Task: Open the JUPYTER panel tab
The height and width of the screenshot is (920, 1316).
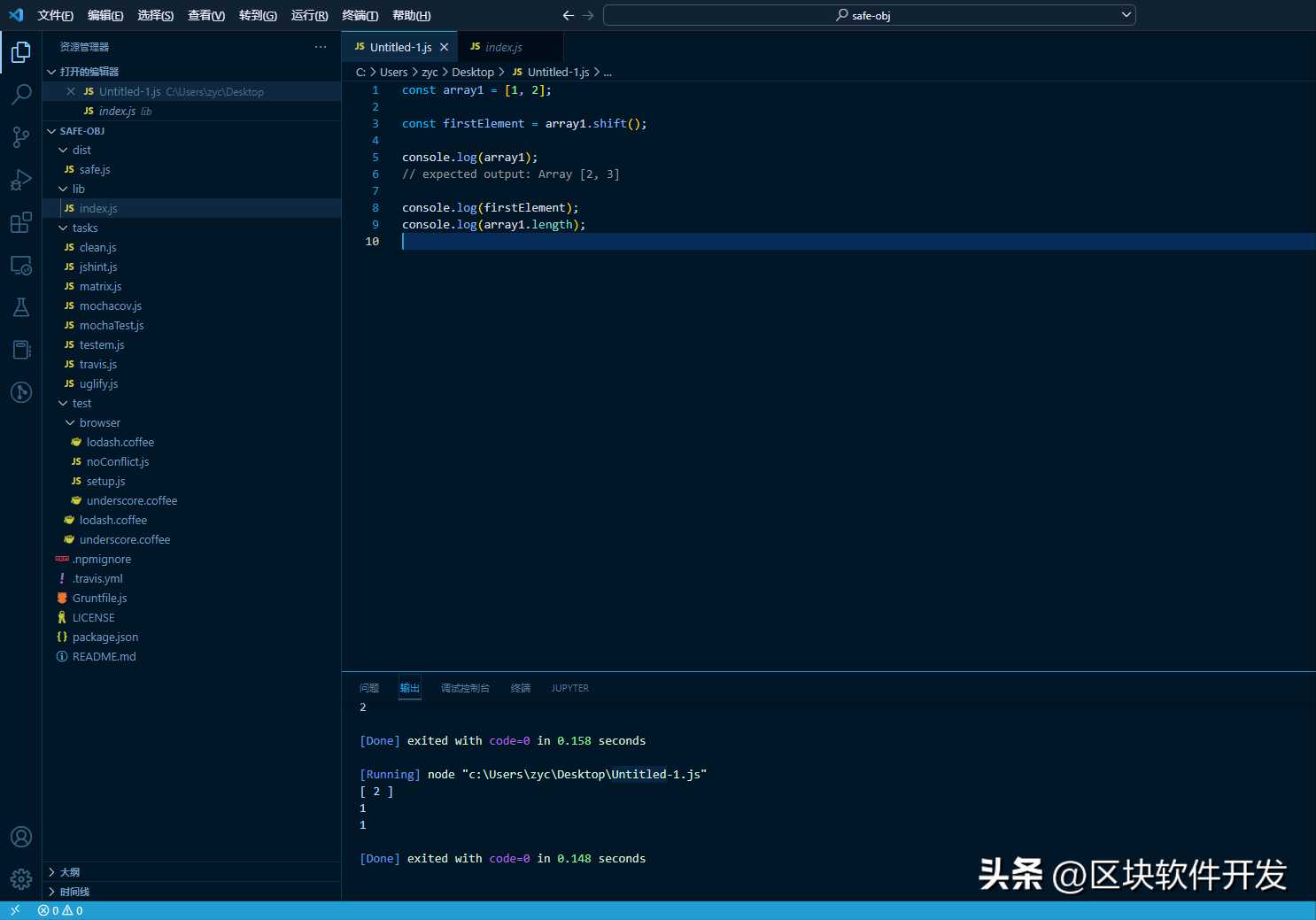Action: click(569, 688)
